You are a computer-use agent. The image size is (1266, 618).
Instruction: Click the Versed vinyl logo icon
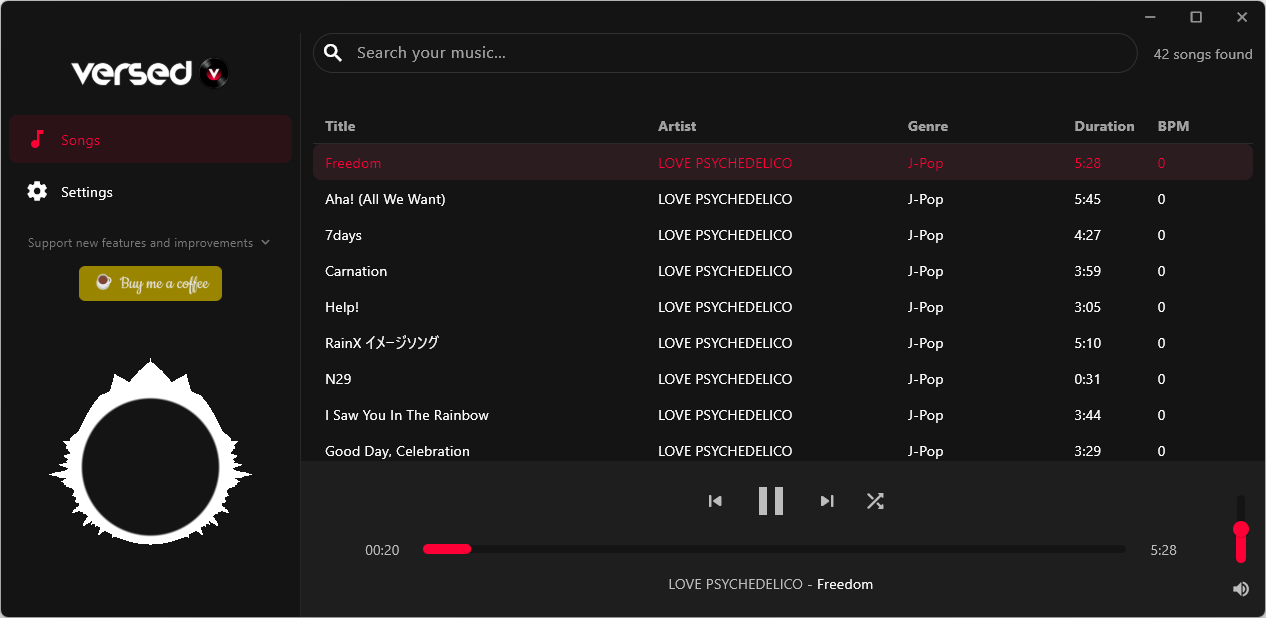[213, 73]
